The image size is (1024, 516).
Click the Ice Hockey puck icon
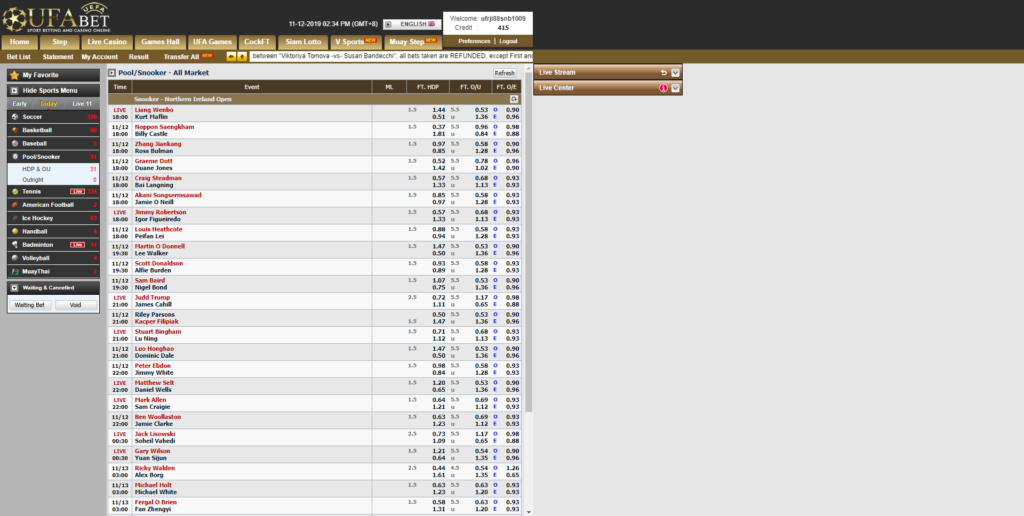tap(15, 218)
